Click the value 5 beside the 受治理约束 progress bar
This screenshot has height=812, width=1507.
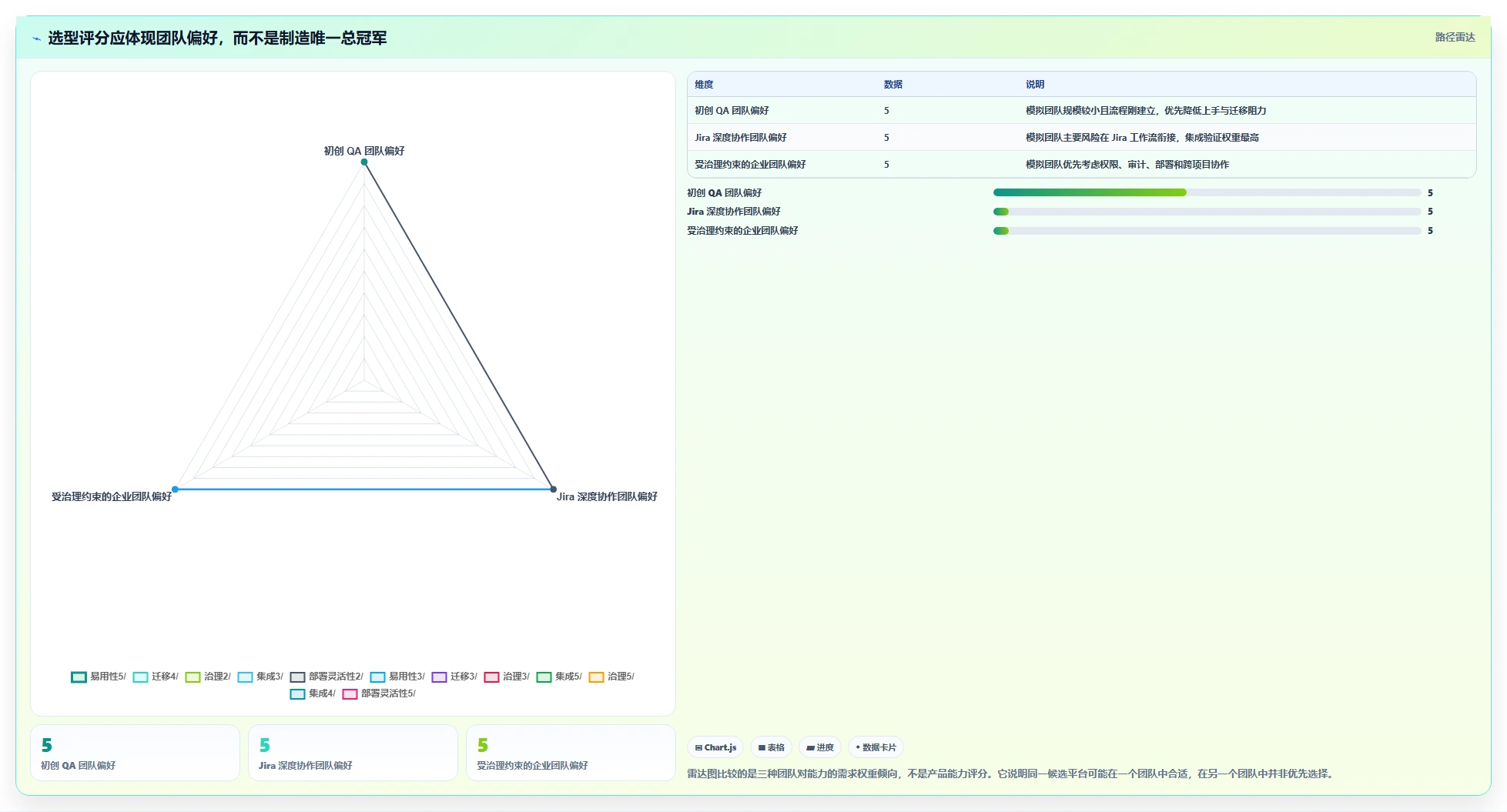[1430, 231]
